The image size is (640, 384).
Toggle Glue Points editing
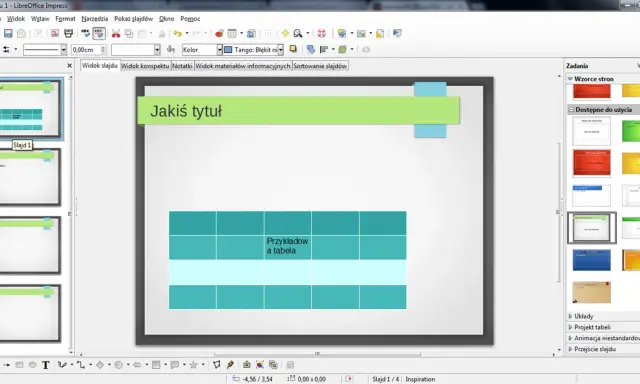click(230, 365)
